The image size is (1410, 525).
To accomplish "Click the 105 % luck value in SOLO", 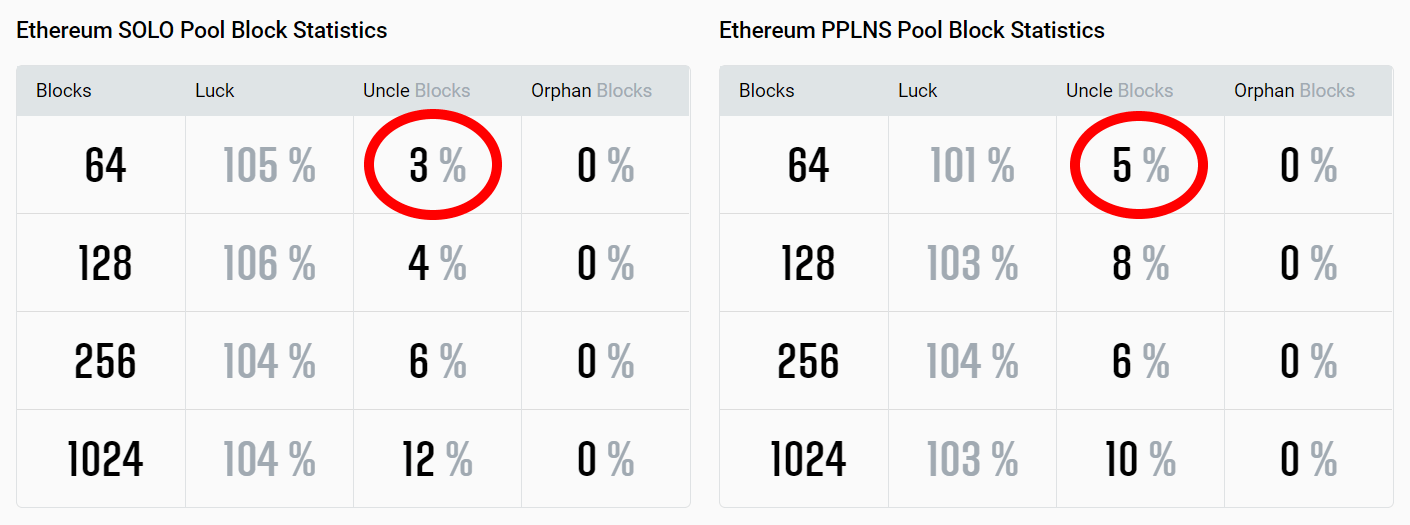I will pos(269,166).
